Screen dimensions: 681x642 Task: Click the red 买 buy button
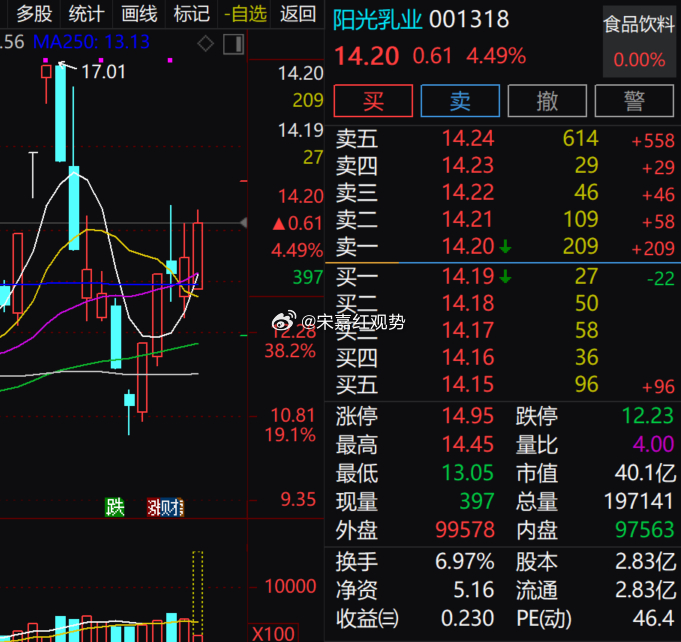(x=373, y=101)
